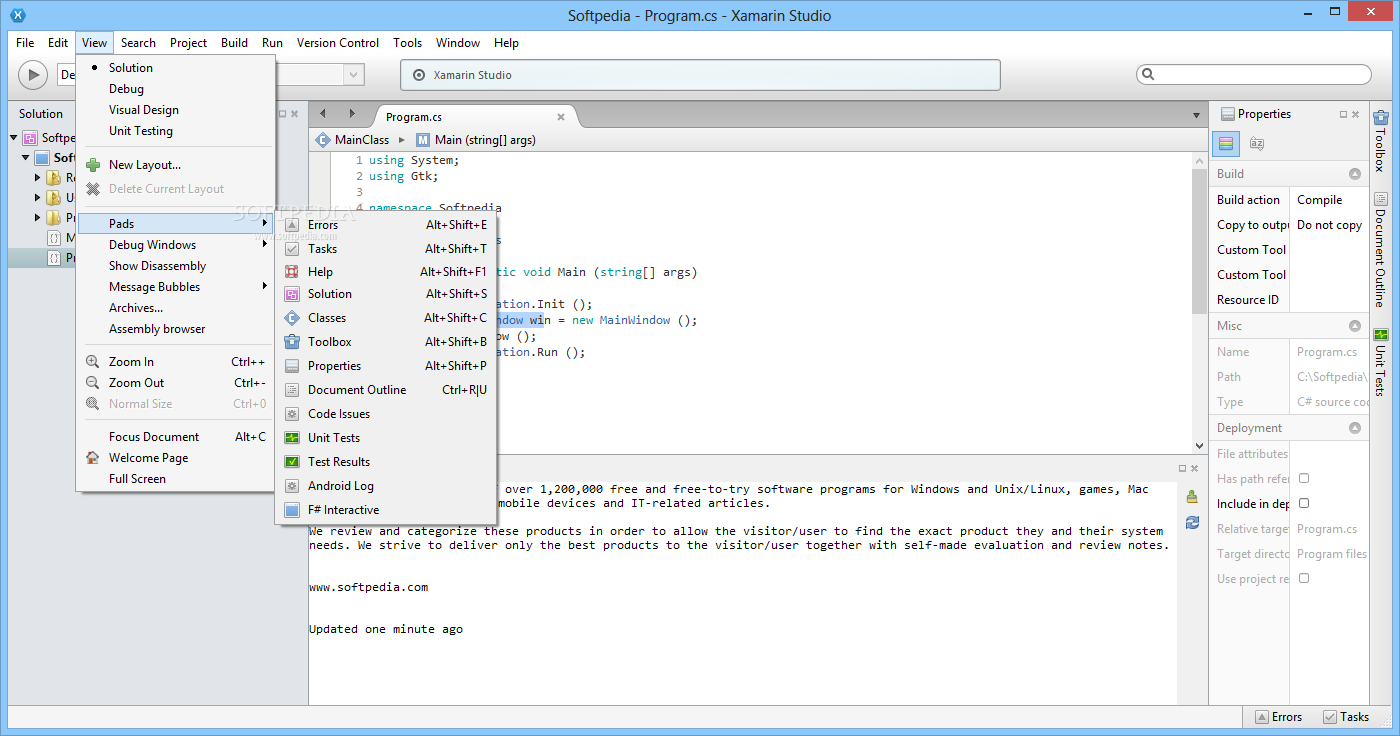This screenshot has height=736, width=1400.
Task: Open the Pads submenu
Action: (x=176, y=224)
